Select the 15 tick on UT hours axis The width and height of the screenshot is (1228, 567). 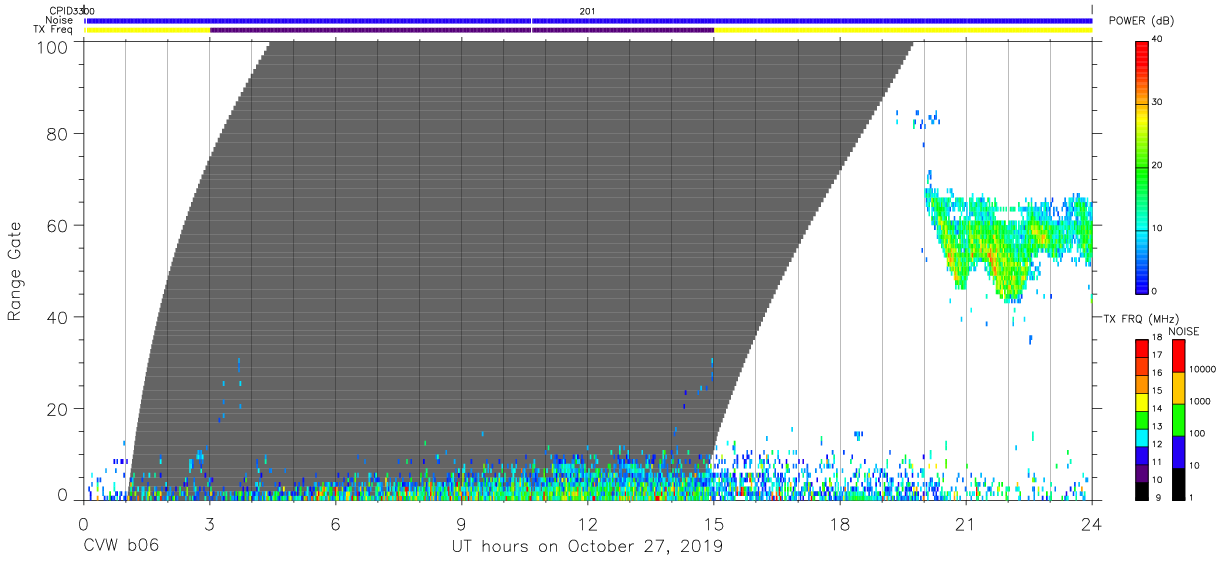[x=714, y=523]
